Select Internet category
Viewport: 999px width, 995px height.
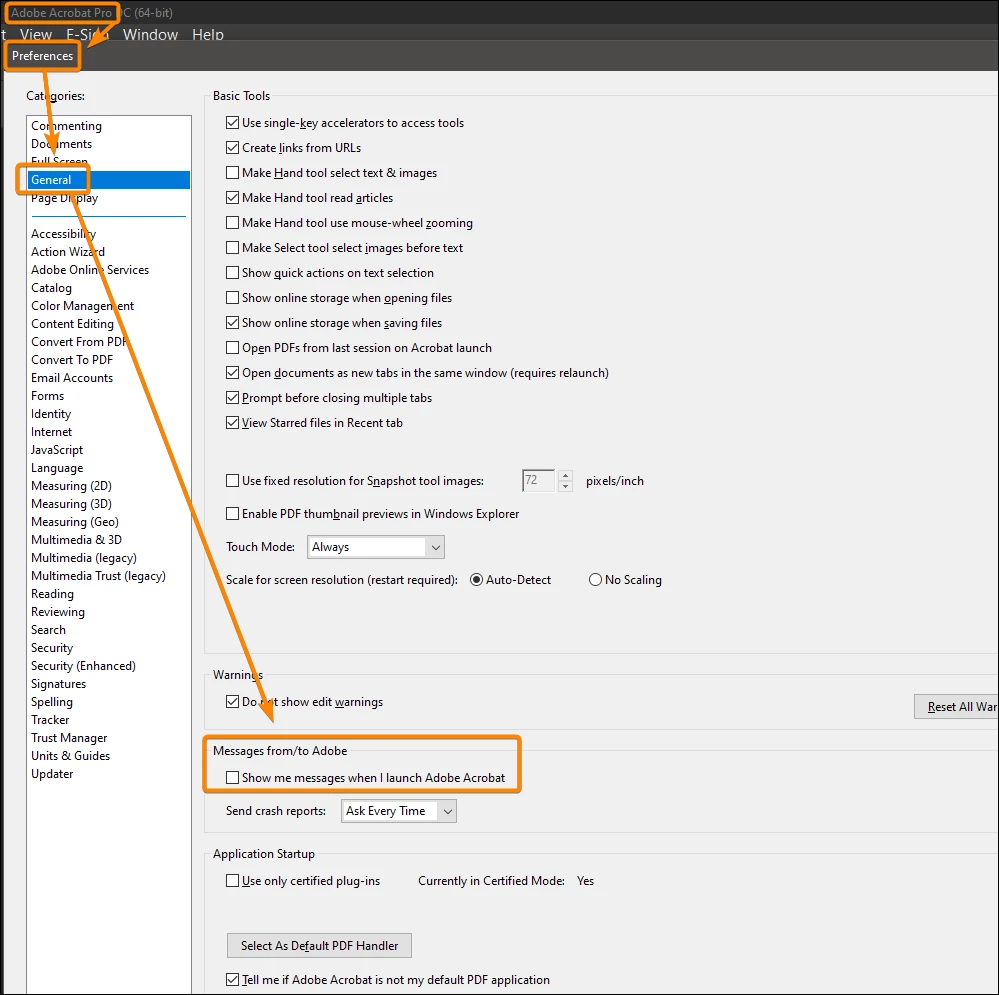51,431
